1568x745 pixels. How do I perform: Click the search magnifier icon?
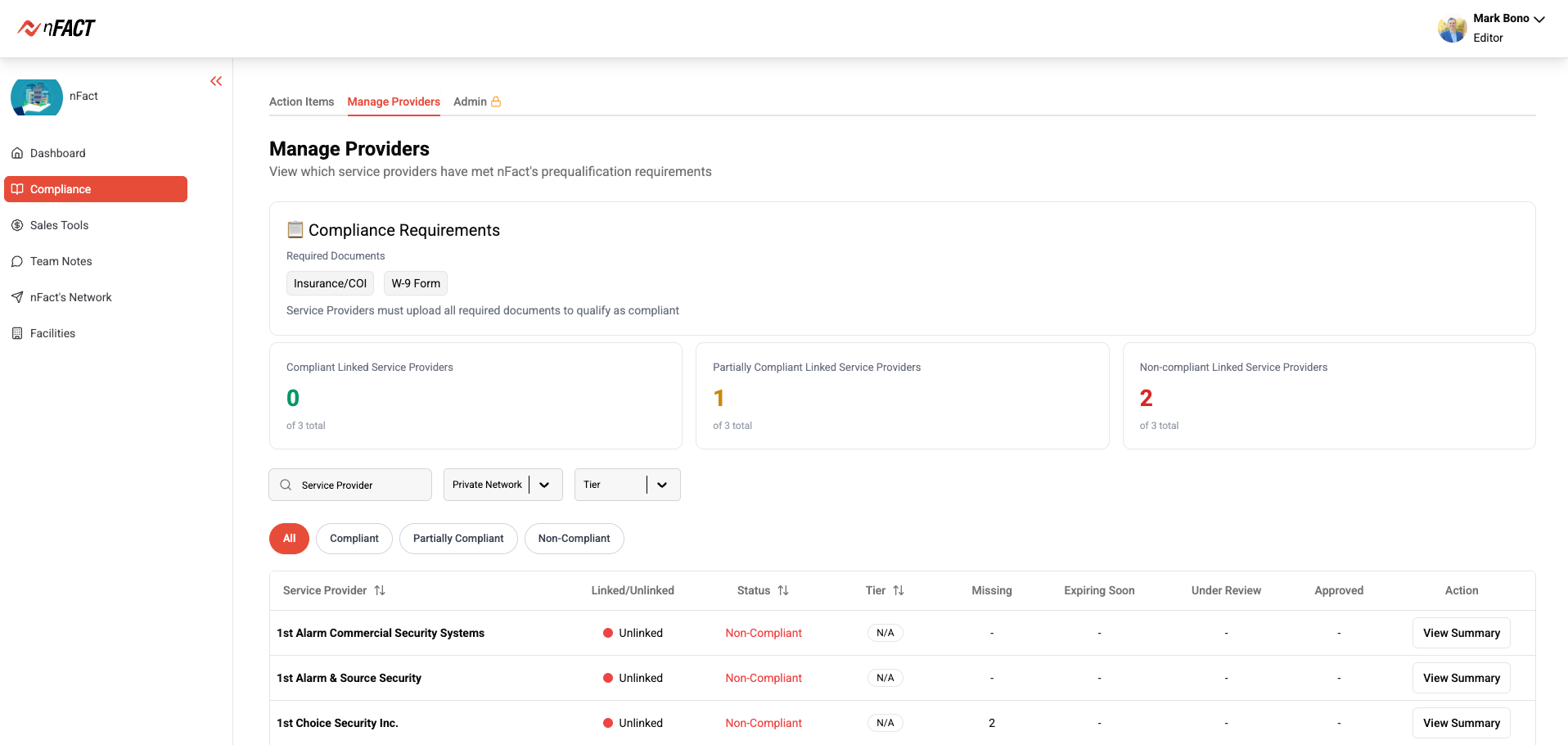[x=286, y=485]
